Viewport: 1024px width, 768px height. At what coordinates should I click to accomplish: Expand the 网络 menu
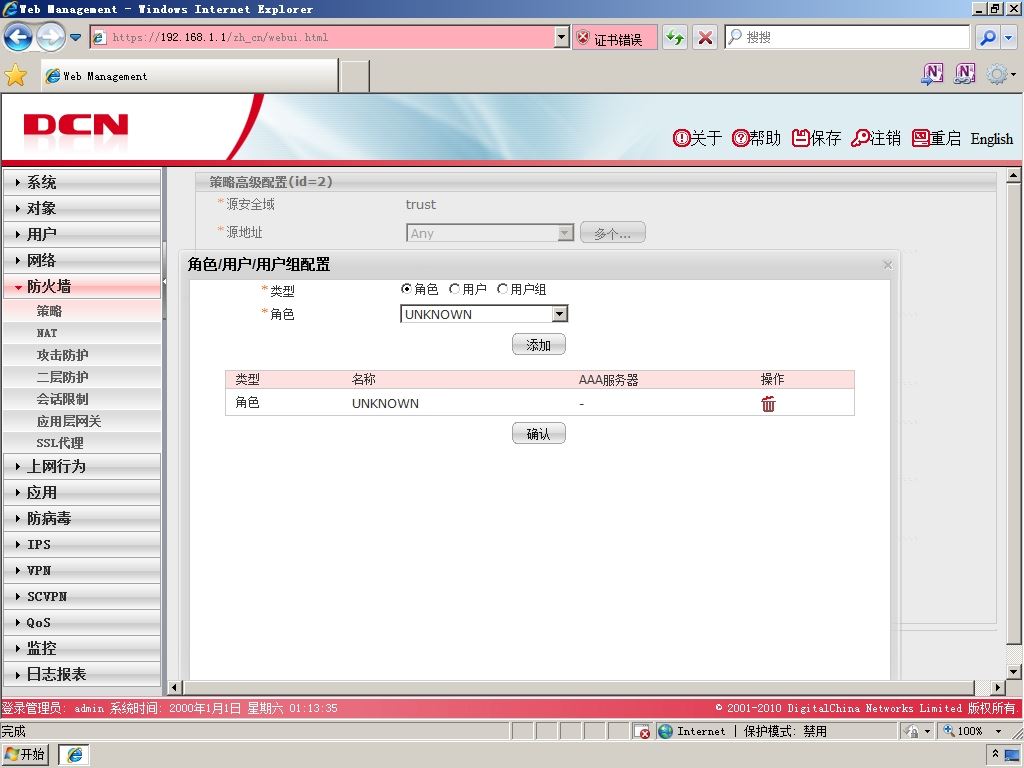(x=82, y=260)
